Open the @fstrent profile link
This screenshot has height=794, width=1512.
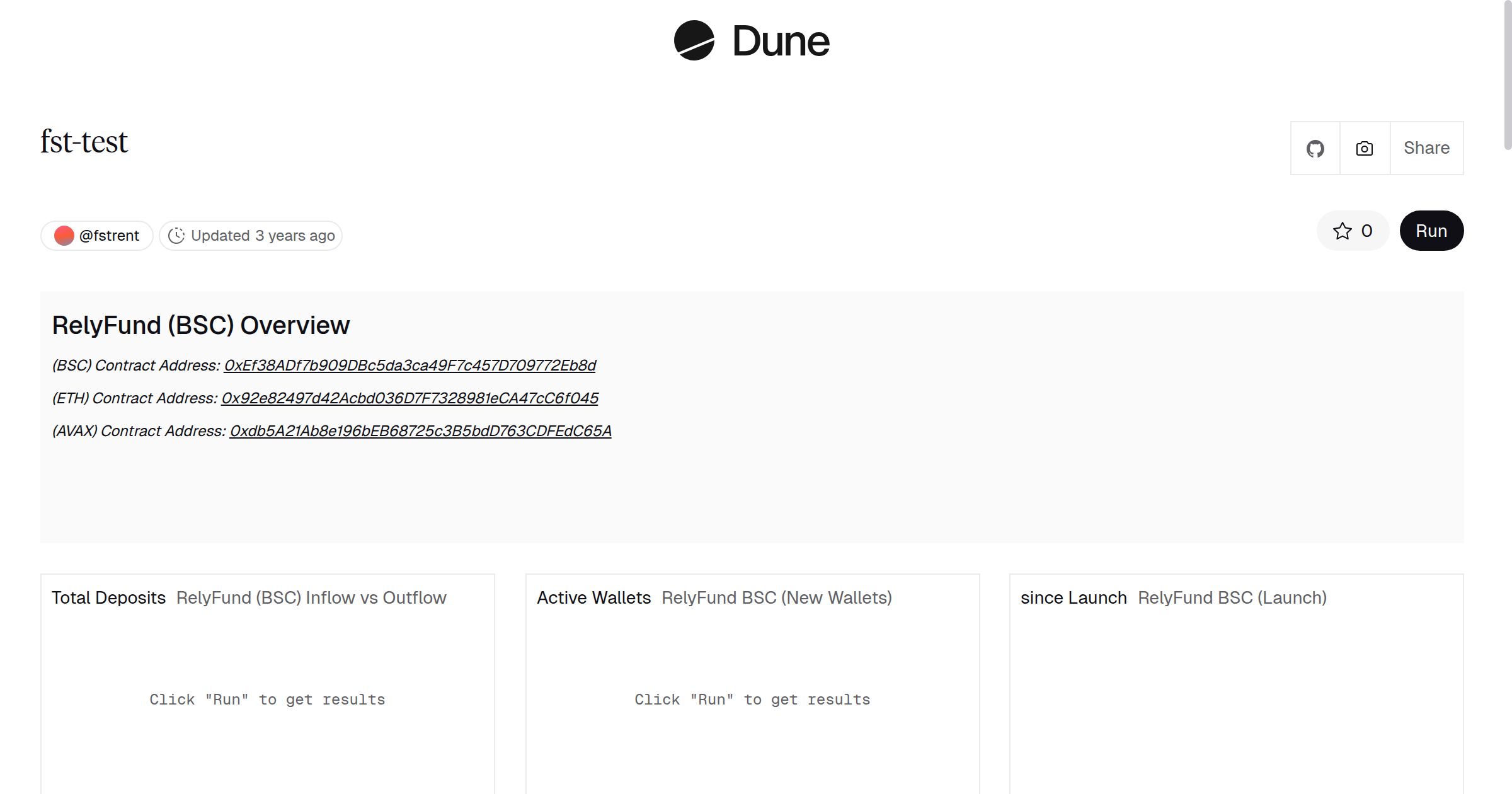click(109, 236)
